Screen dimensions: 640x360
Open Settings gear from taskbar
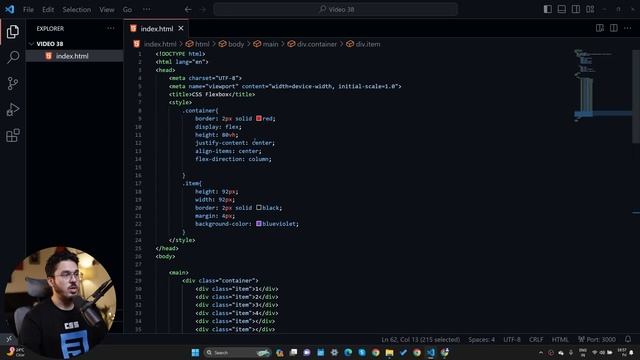click(x=334, y=352)
